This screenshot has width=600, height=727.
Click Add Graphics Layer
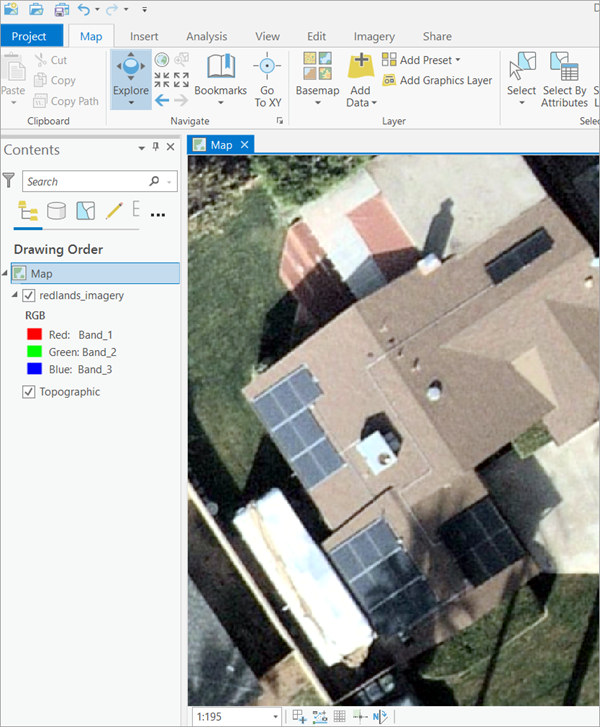pyautogui.click(x=437, y=80)
